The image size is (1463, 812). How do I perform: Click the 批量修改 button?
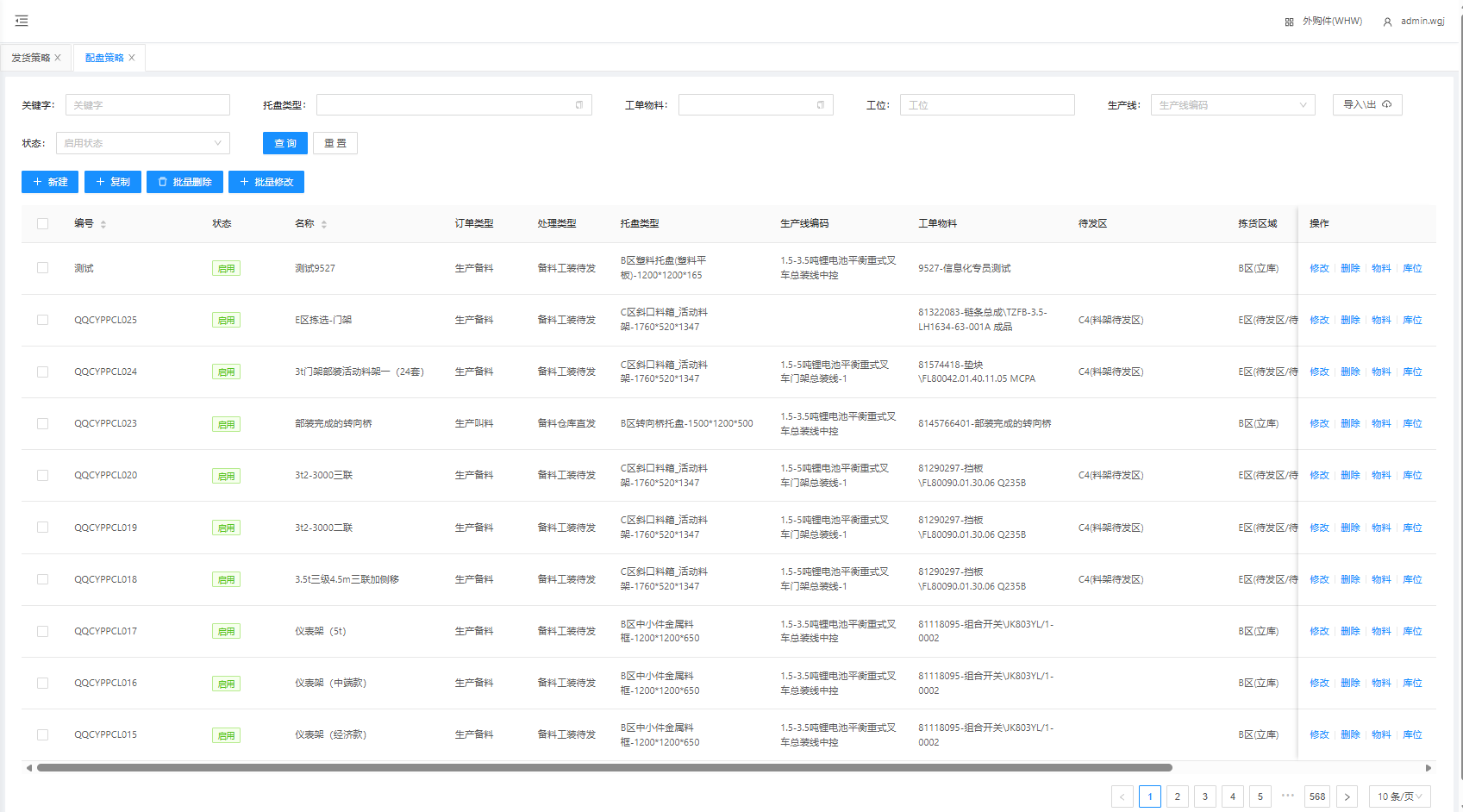click(x=266, y=182)
